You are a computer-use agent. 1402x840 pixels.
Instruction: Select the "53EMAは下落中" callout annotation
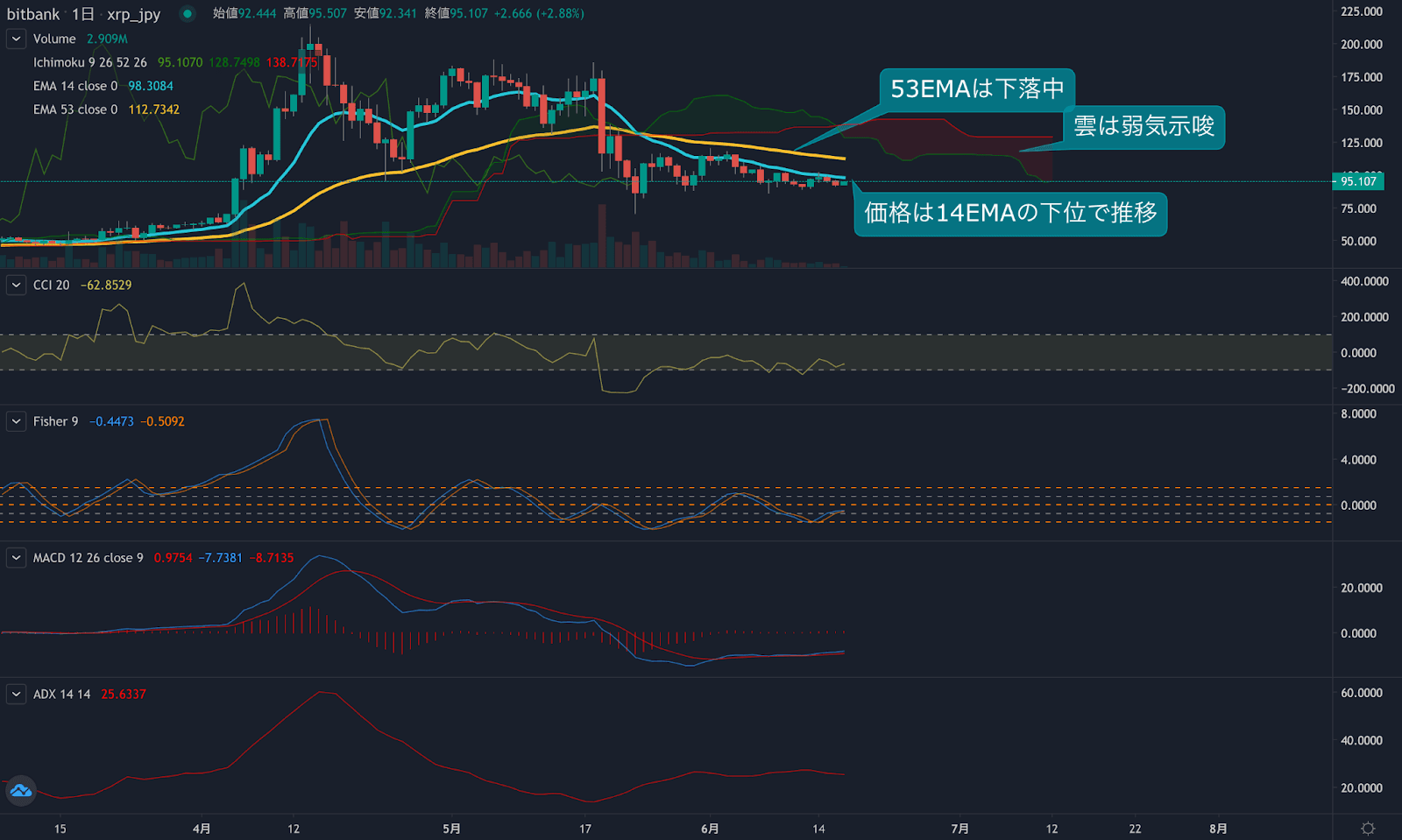(x=976, y=88)
